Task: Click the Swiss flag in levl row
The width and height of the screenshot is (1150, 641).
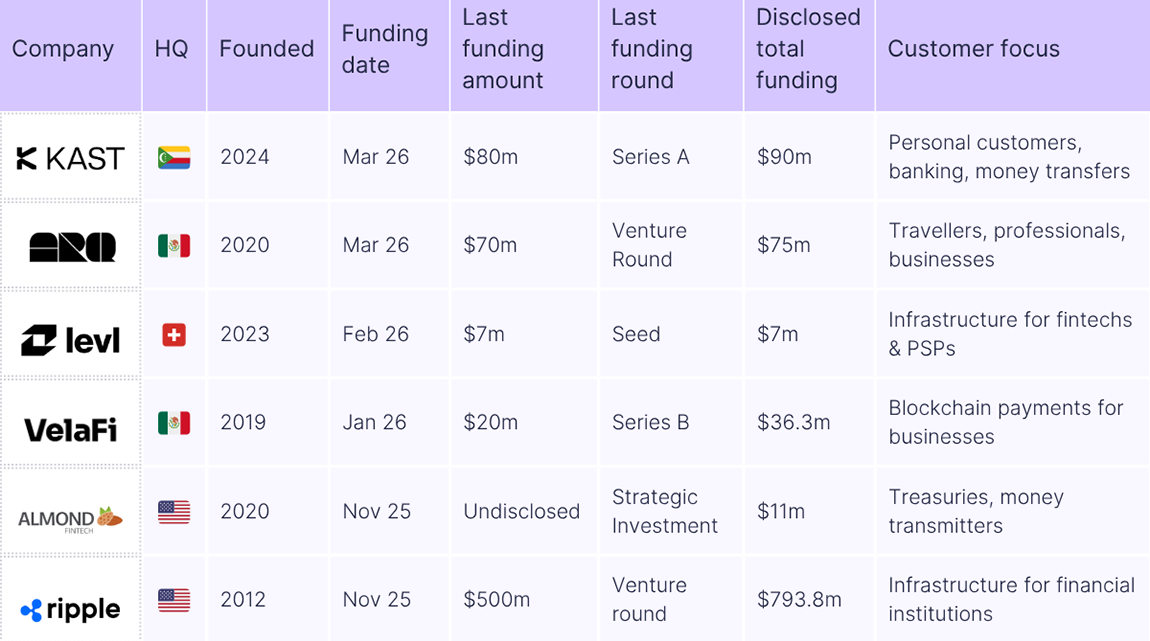Action: 174,335
